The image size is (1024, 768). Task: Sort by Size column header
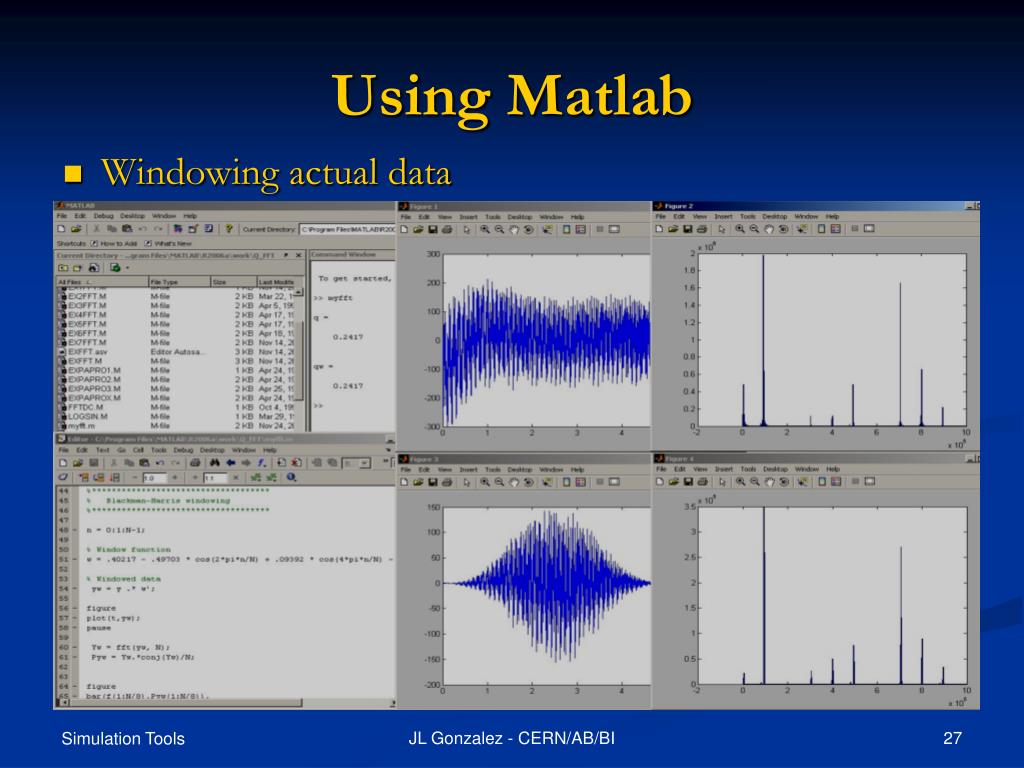click(x=233, y=281)
